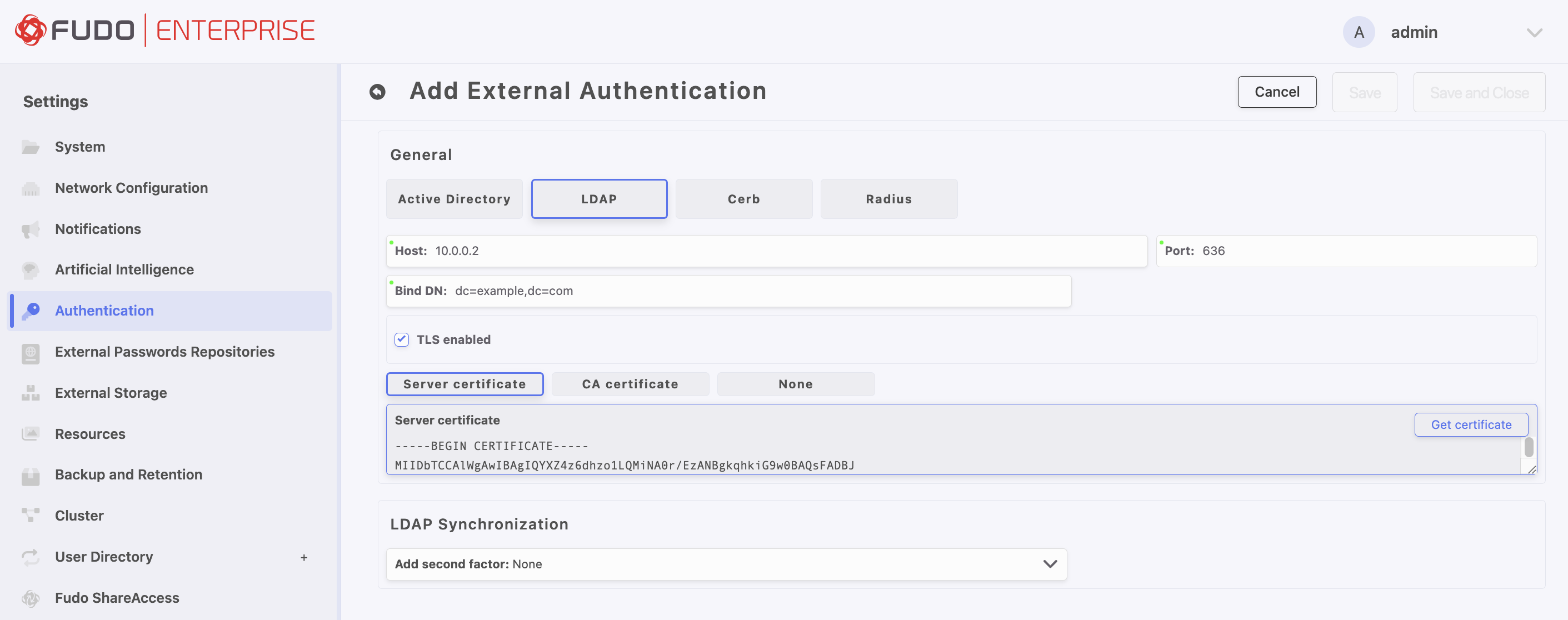
Task: Click the Cancel button
Action: [1276, 92]
